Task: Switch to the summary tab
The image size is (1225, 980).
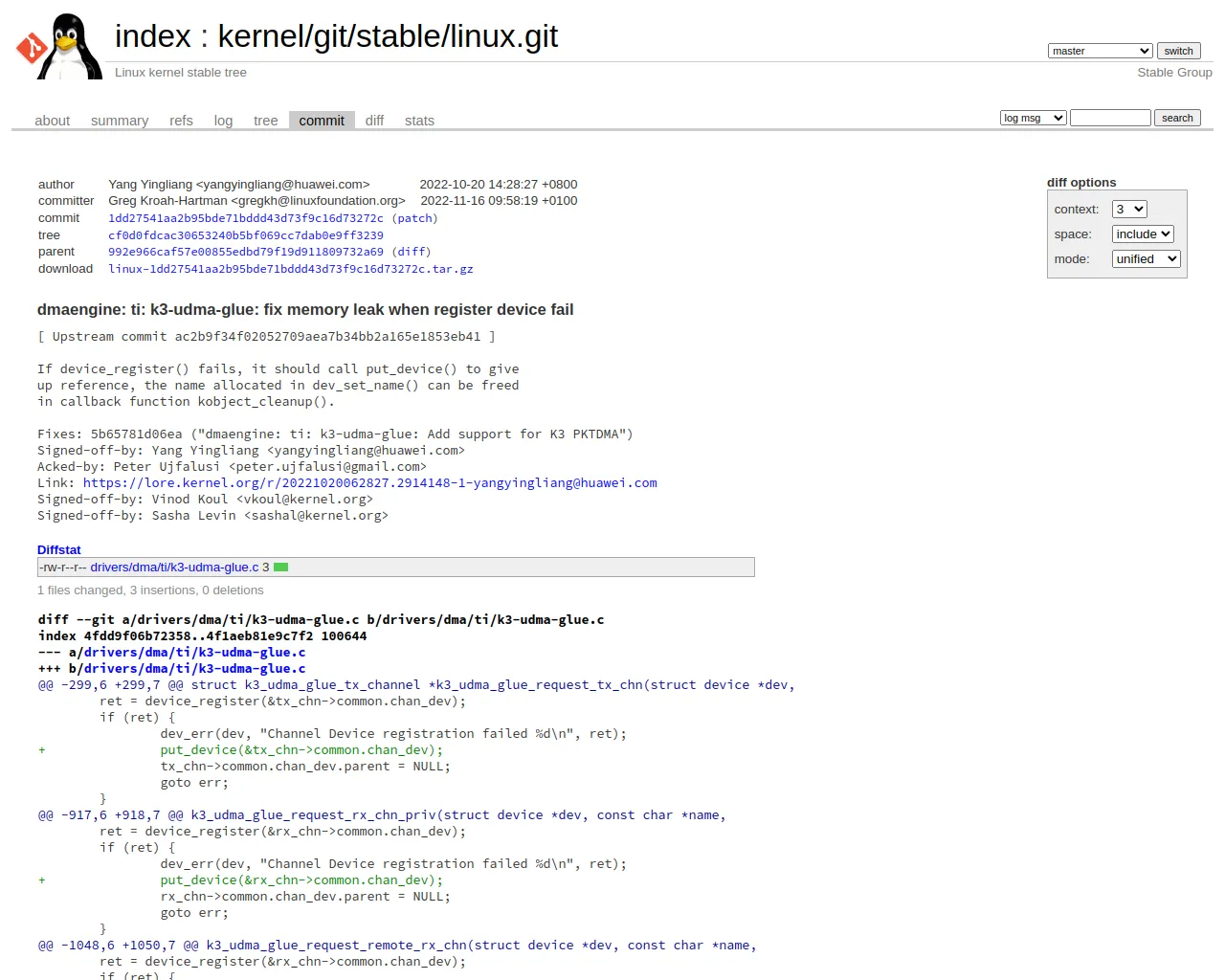Action: point(120,121)
